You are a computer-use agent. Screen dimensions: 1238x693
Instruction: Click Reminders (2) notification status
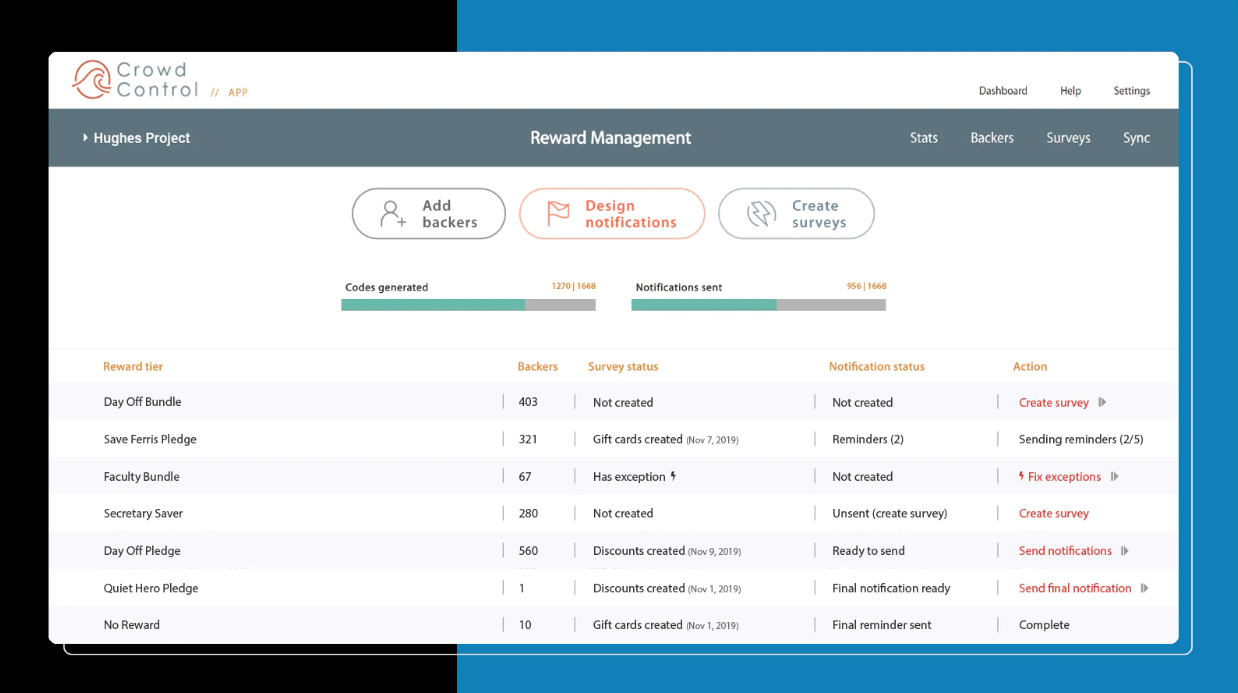868,439
